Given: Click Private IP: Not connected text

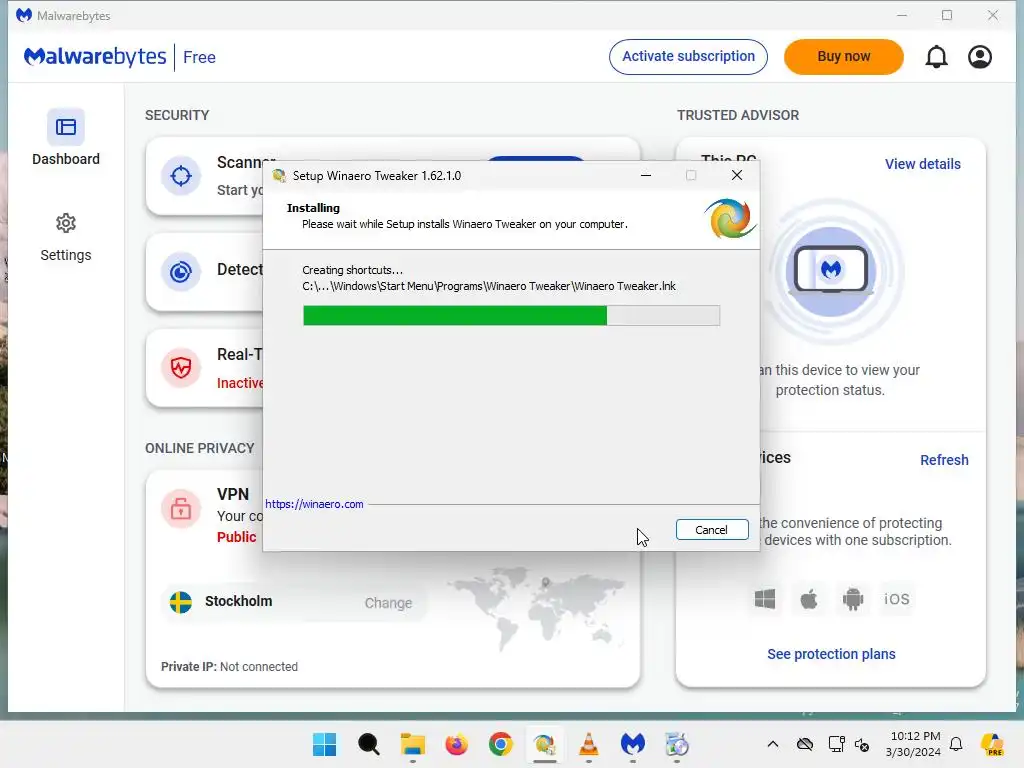Looking at the screenshot, I should click(229, 667).
